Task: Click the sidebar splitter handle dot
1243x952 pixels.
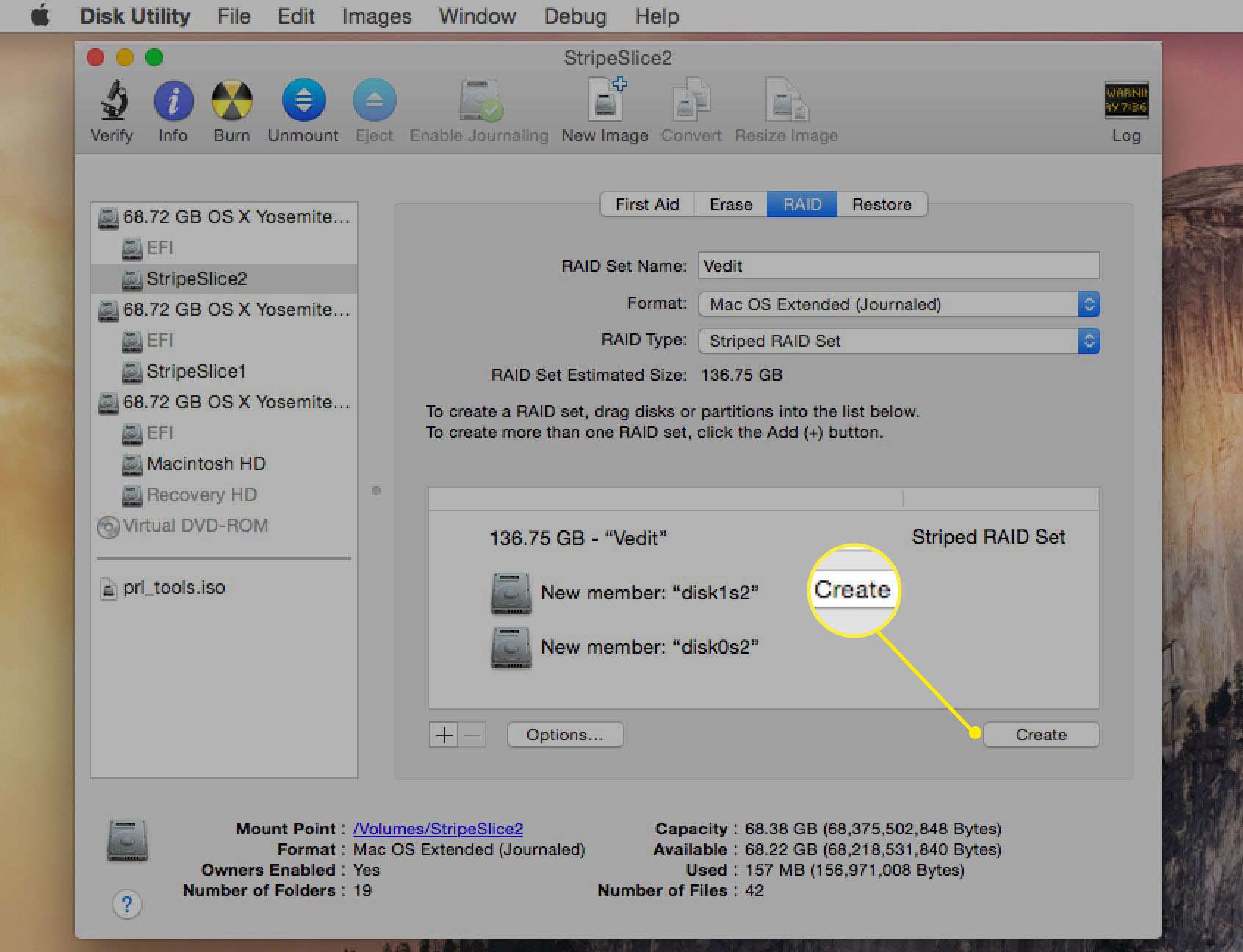Action: coord(376,491)
